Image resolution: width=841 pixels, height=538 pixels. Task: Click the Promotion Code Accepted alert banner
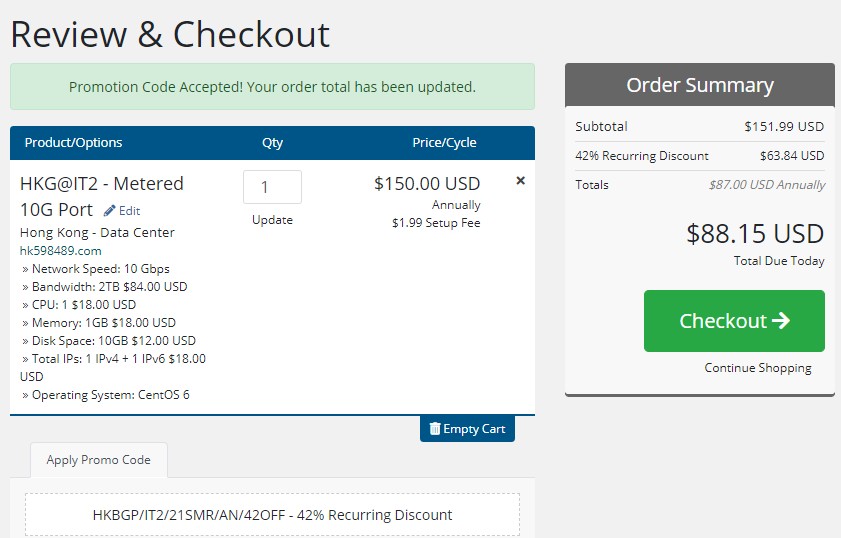coord(272,87)
